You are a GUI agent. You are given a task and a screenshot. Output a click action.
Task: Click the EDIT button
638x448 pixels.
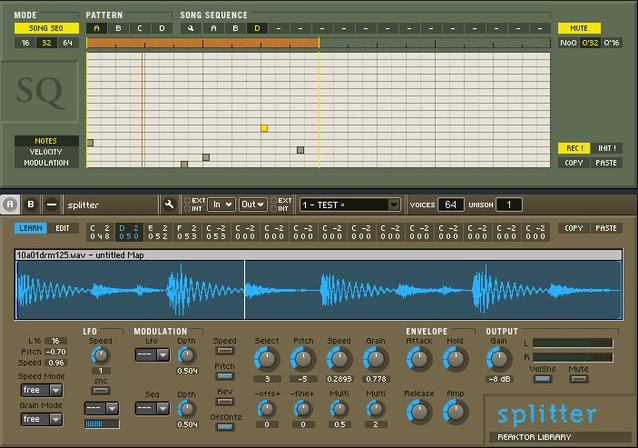[x=63, y=228]
